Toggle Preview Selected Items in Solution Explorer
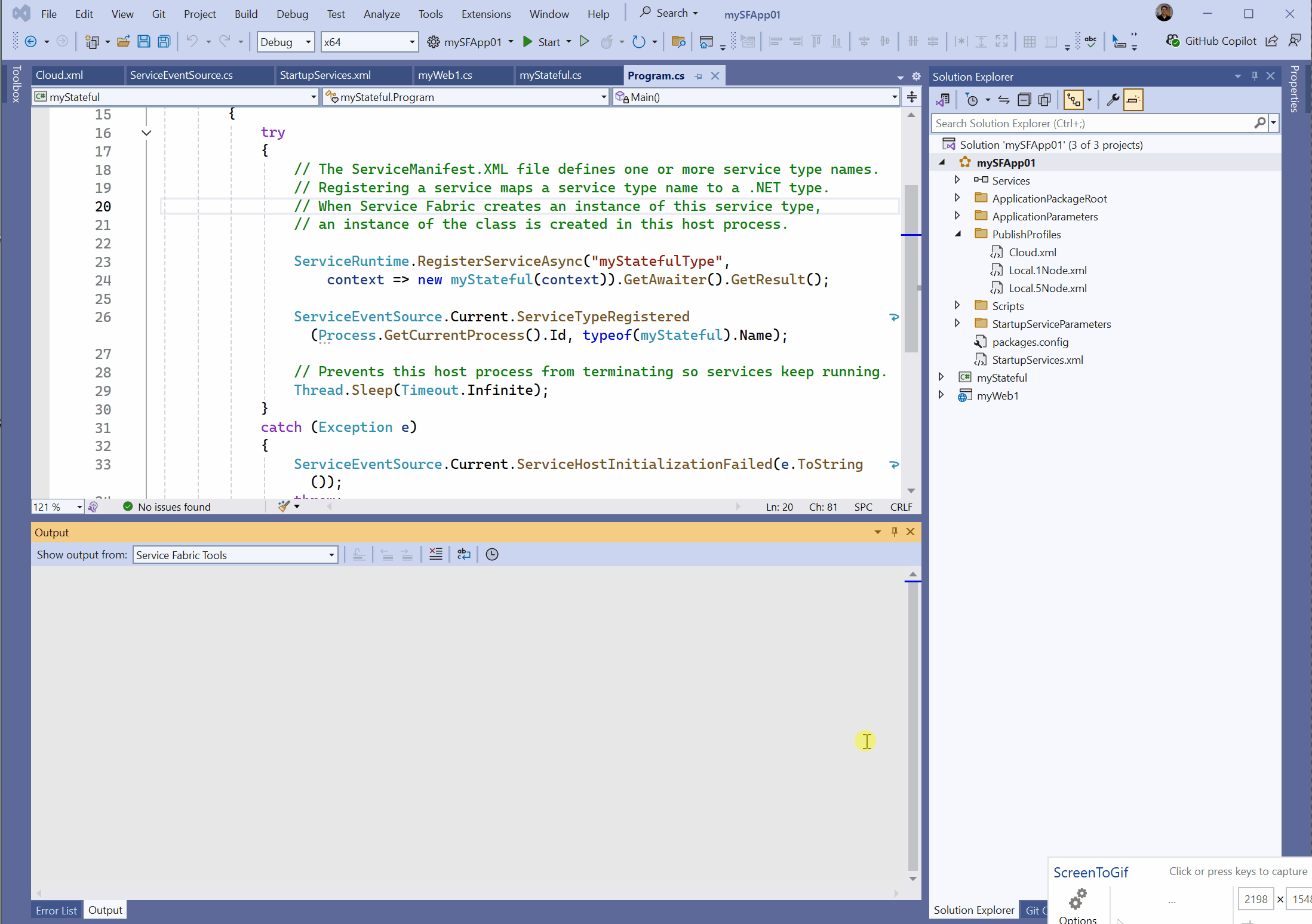Viewport: 1312px width, 924px height. click(x=1073, y=99)
